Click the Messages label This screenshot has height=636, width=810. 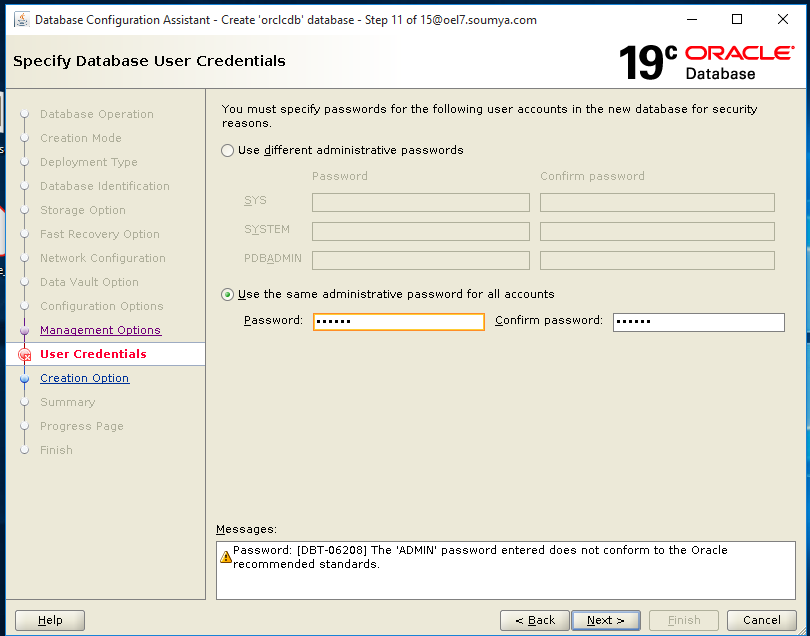pos(246,530)
